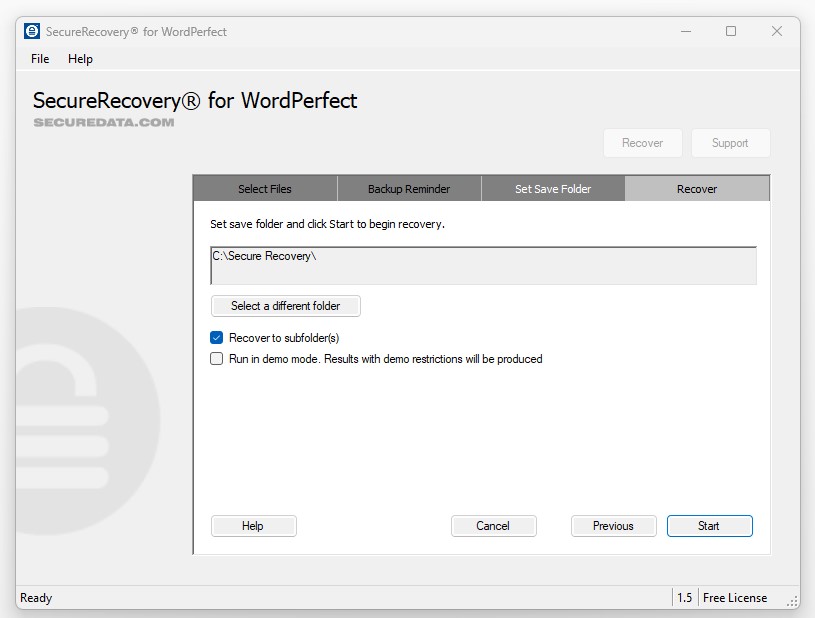The height and width of the screenshot is (618, 815).
Task: Click the Help button at bottom left
Action: coord(253,526)
